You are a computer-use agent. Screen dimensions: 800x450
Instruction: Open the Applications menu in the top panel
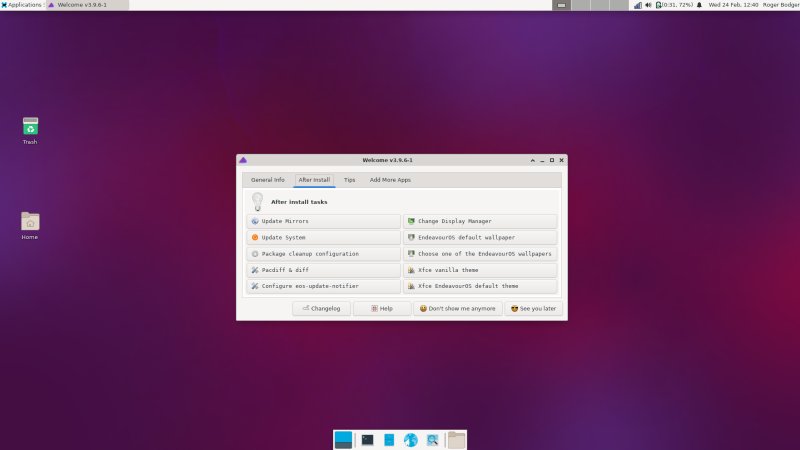coord(22,5)
